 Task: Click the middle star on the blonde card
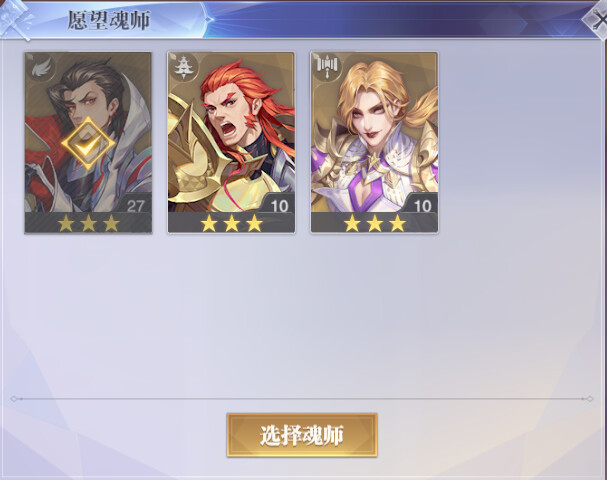(x=375, y=223)
